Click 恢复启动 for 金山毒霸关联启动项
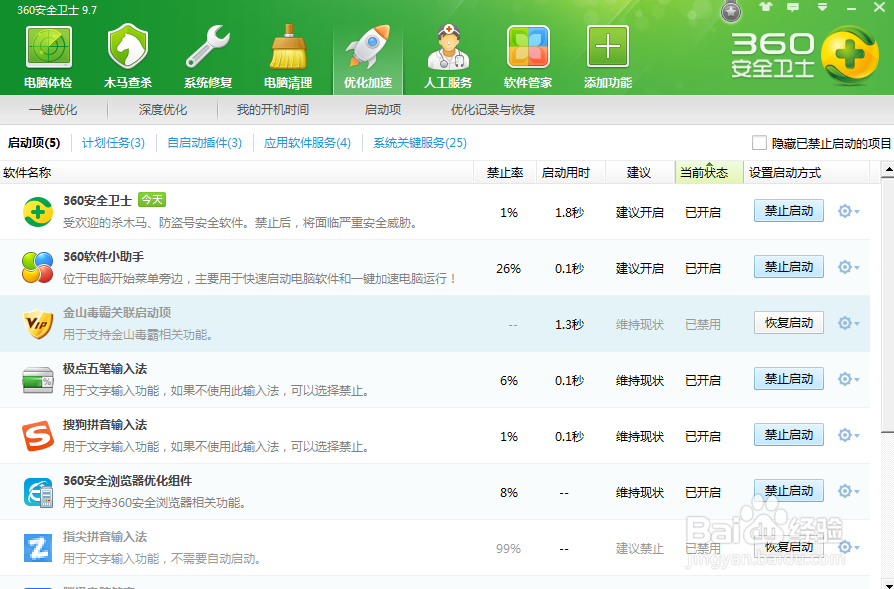The image size is (894, 589). [789, 323]
